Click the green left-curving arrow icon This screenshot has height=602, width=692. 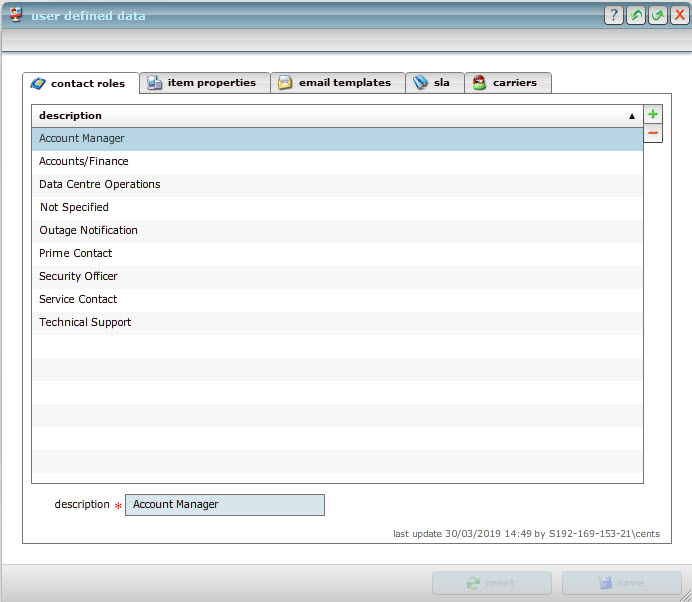[x=636, y=15]
